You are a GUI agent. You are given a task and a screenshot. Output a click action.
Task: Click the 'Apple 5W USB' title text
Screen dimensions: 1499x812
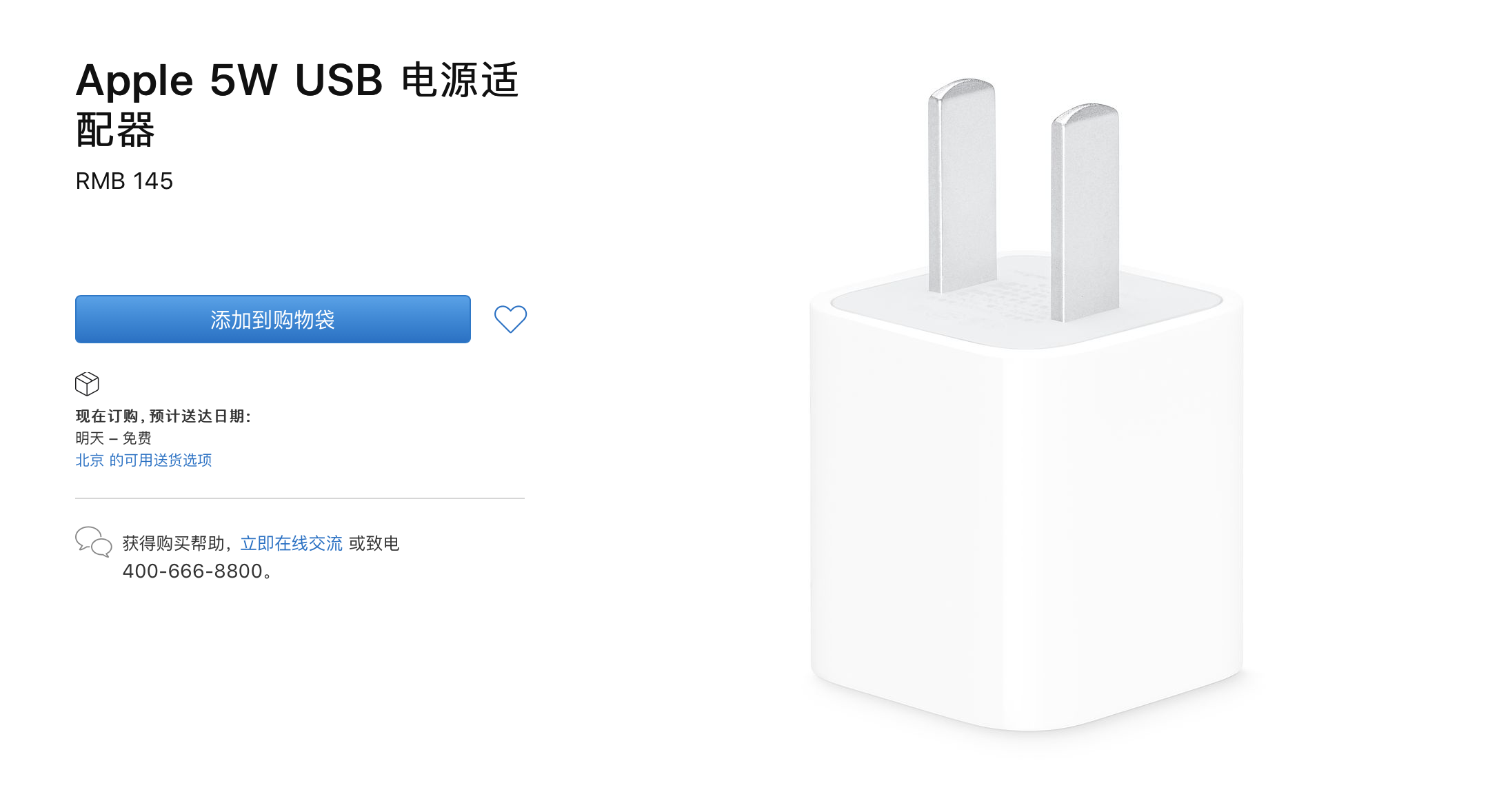point(228,80)
